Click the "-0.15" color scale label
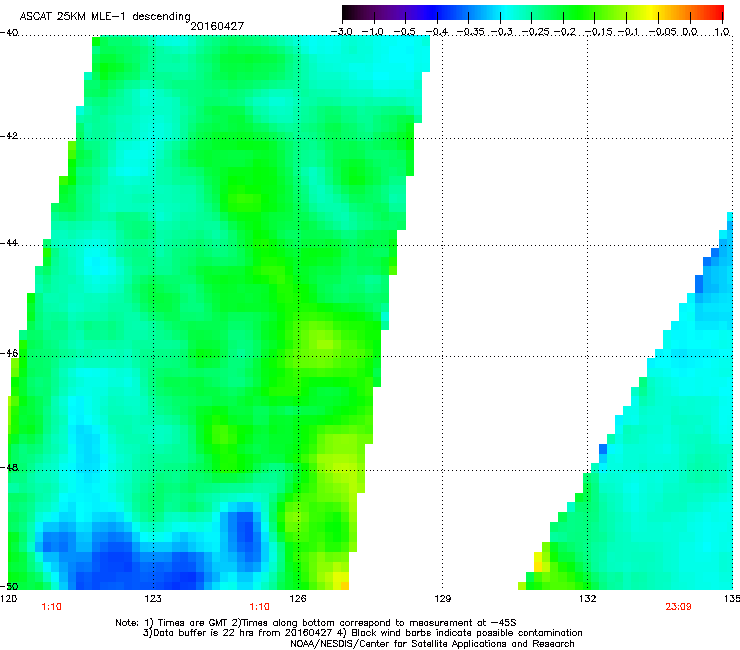Image resolution: width=740 pixels, height=650 pixels. click(x=598, y=32)
